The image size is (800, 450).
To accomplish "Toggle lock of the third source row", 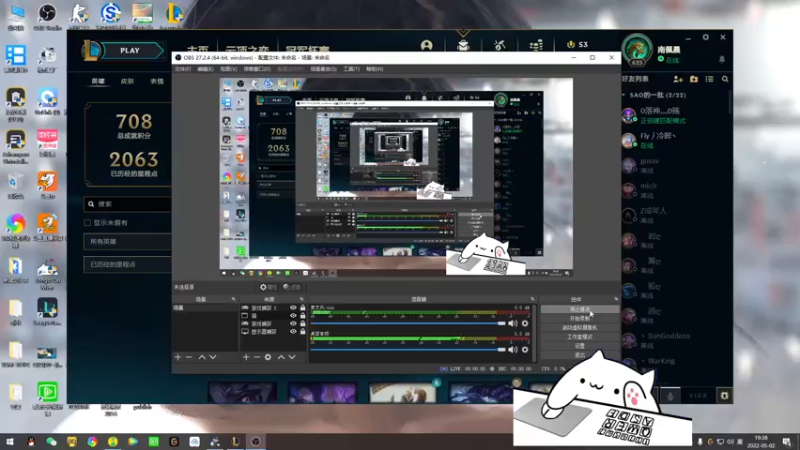I will [303, 323].
